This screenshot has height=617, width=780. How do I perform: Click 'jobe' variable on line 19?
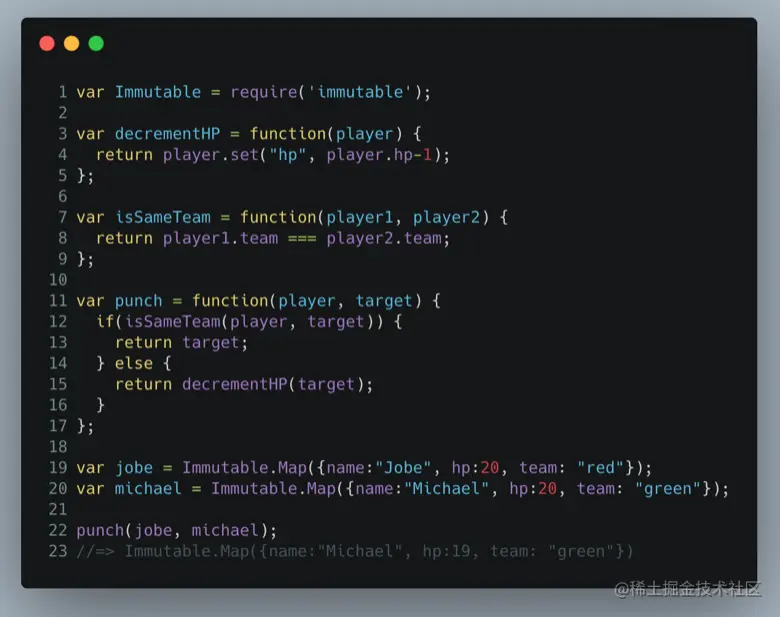134,468
